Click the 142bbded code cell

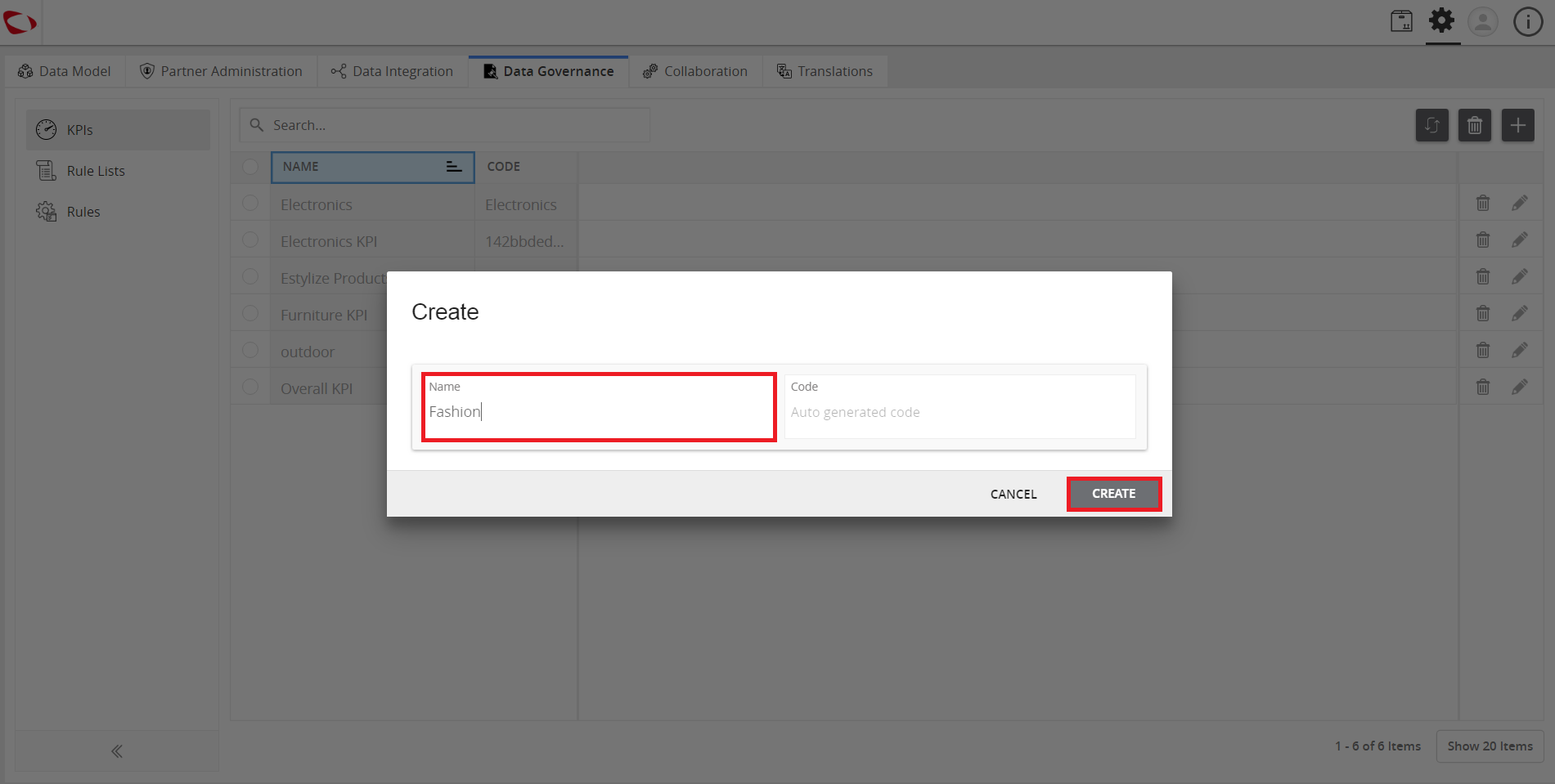pos(526,241)
